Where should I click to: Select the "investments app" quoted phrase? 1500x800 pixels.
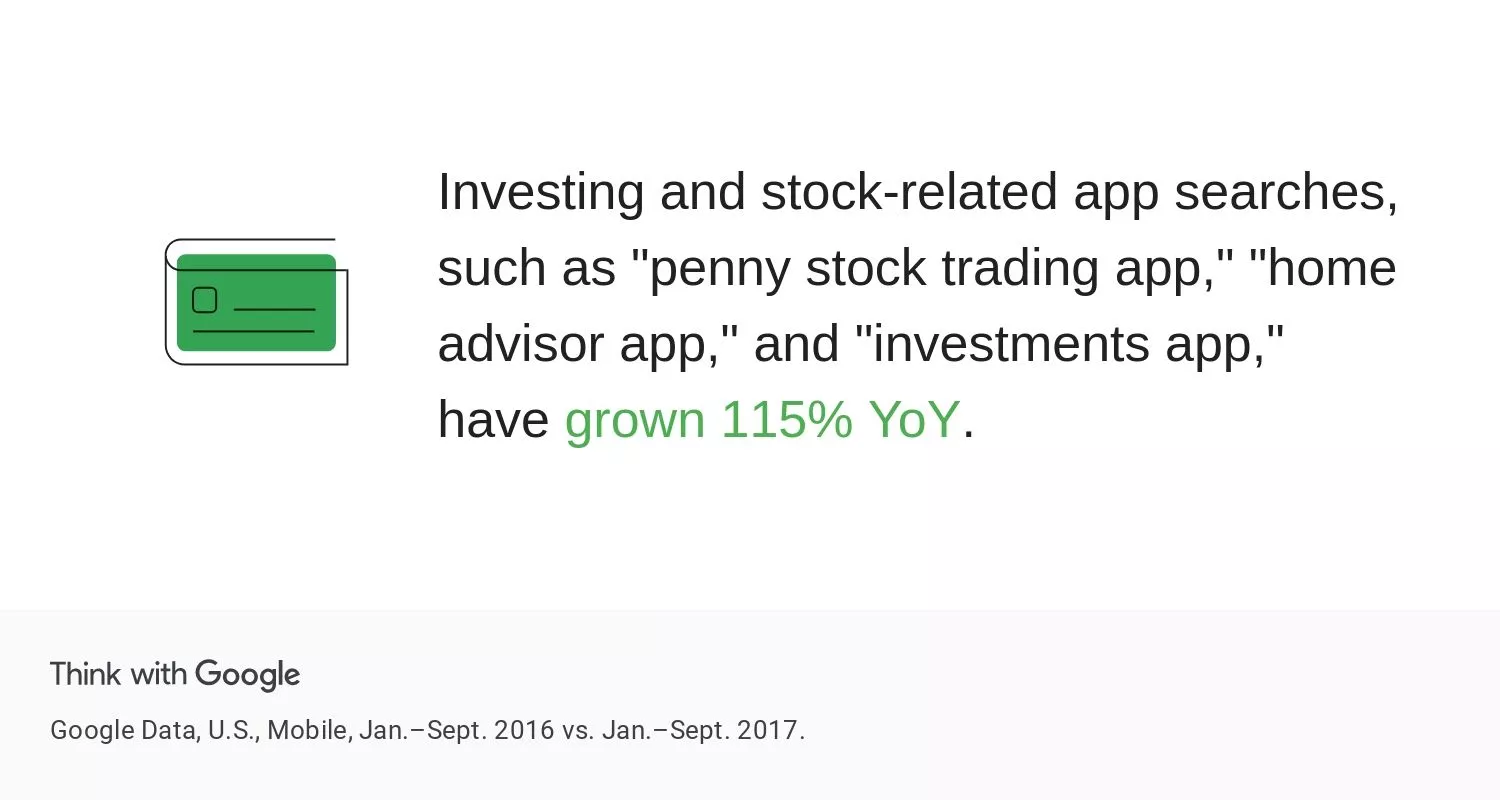[1070, 344]
